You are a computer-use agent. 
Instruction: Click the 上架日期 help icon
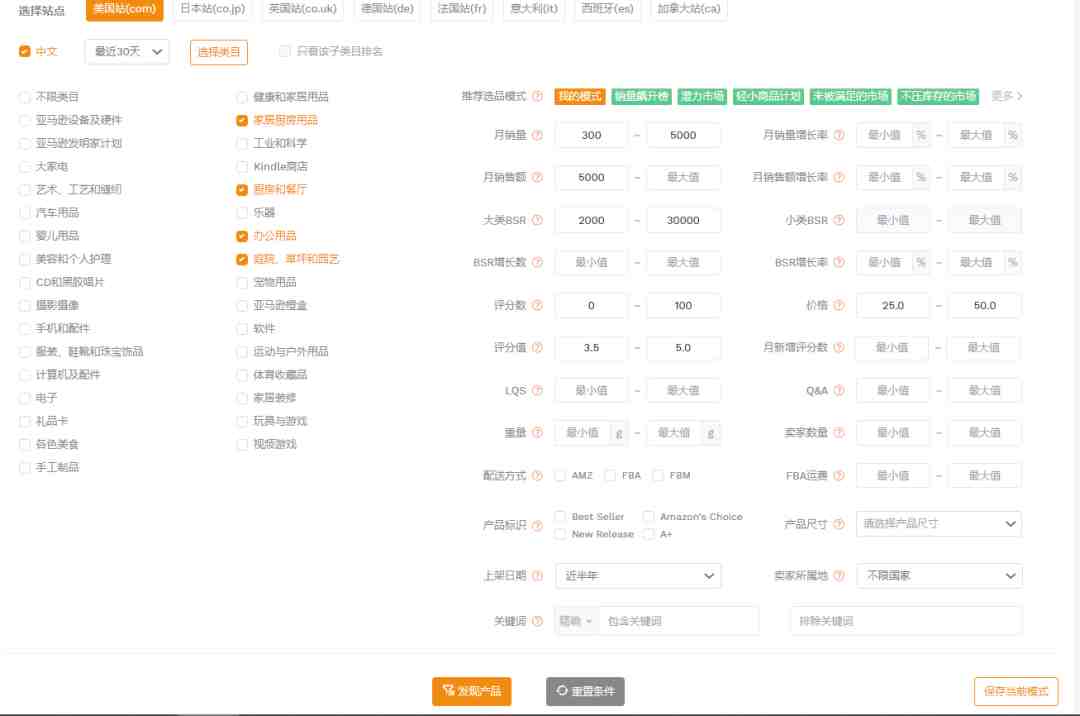click(x=537, y=576)
